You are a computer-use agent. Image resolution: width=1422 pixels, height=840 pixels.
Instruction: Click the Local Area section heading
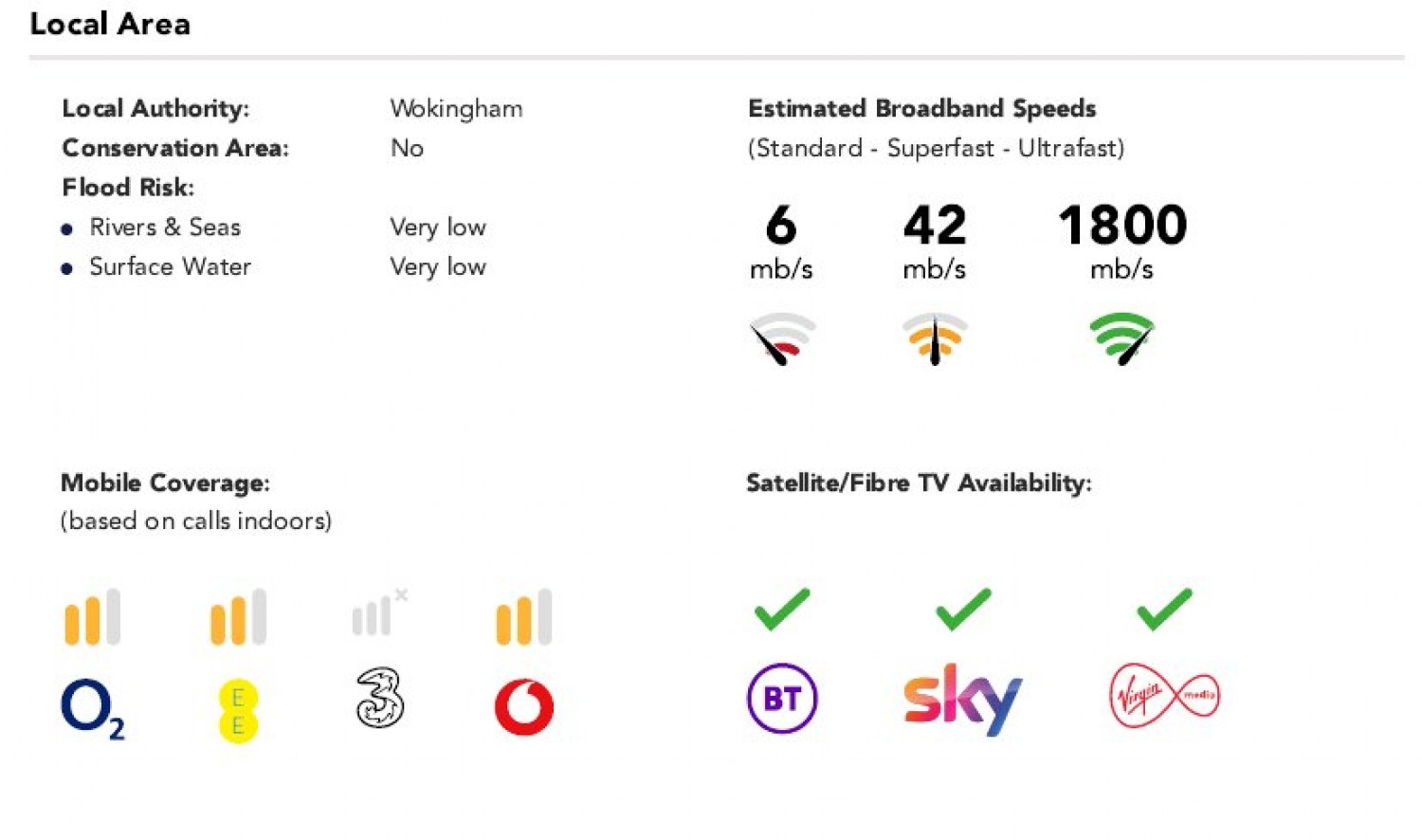pyautogui.click(x=110, y=24)
